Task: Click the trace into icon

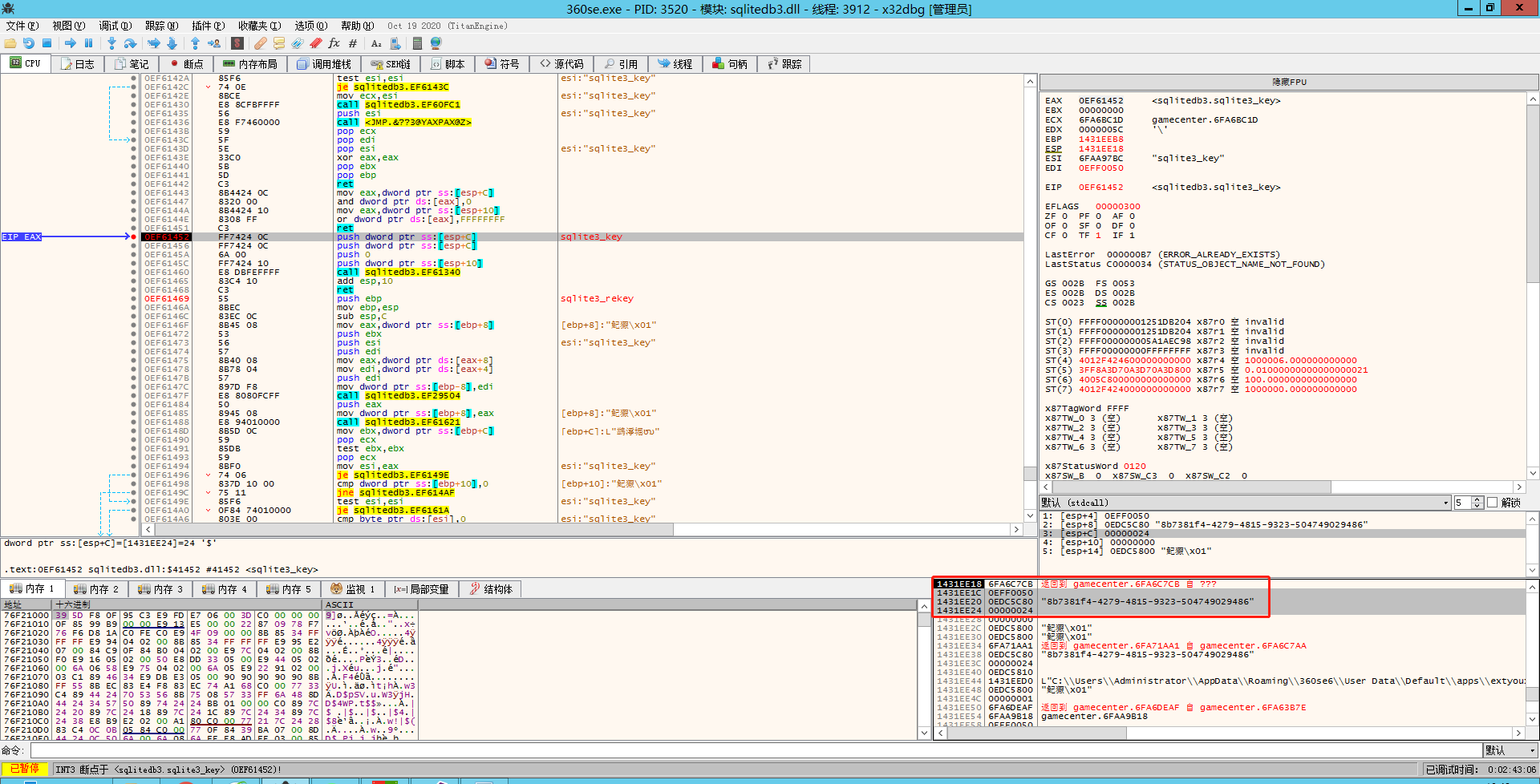Action: (x=153, y=43)
